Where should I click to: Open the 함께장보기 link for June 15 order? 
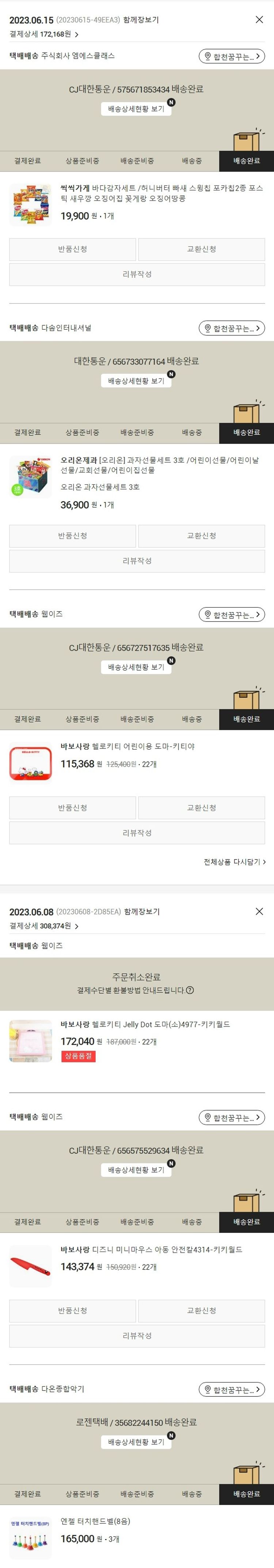tap(141, 20)
